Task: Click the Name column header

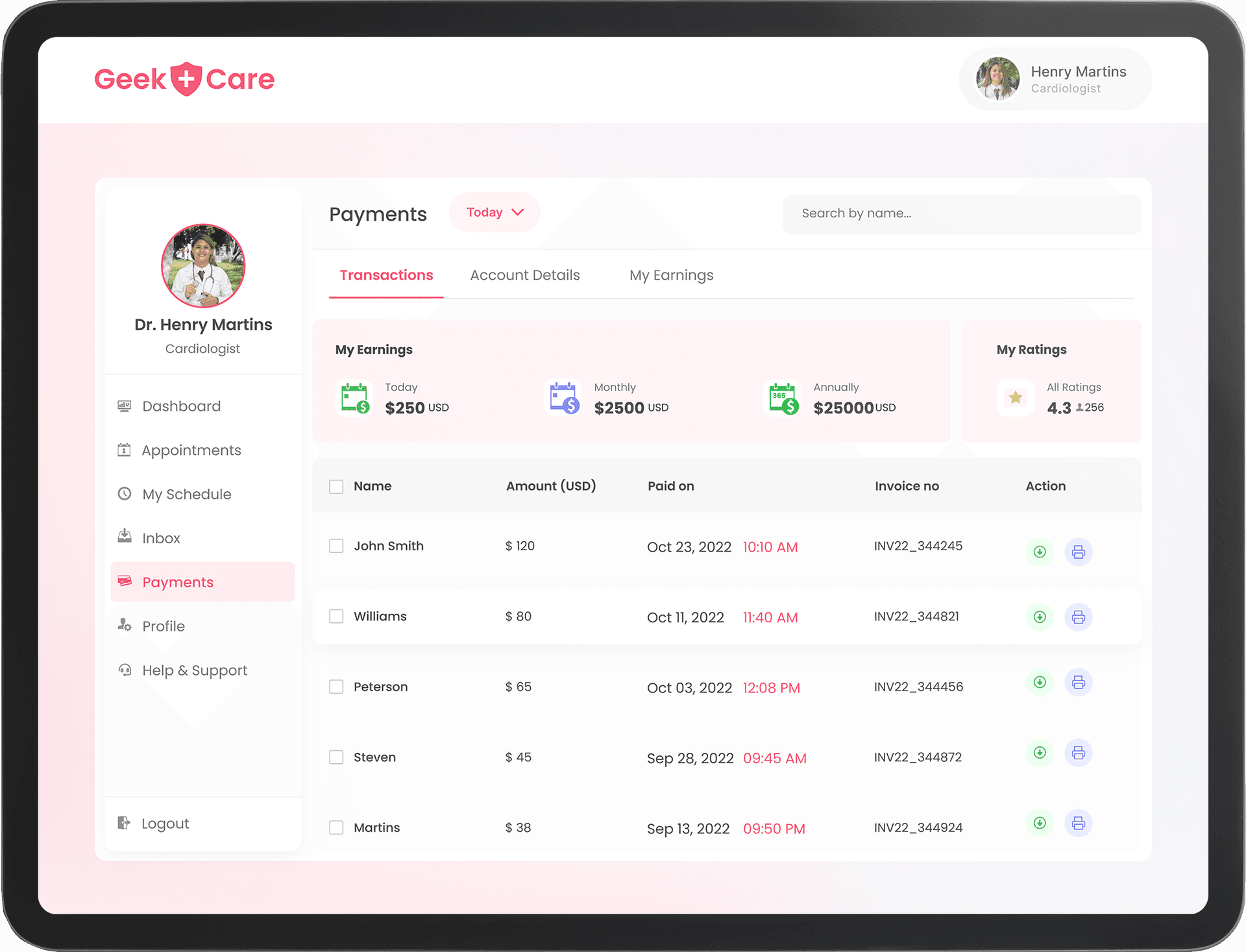Action: [x=373, y=486]
